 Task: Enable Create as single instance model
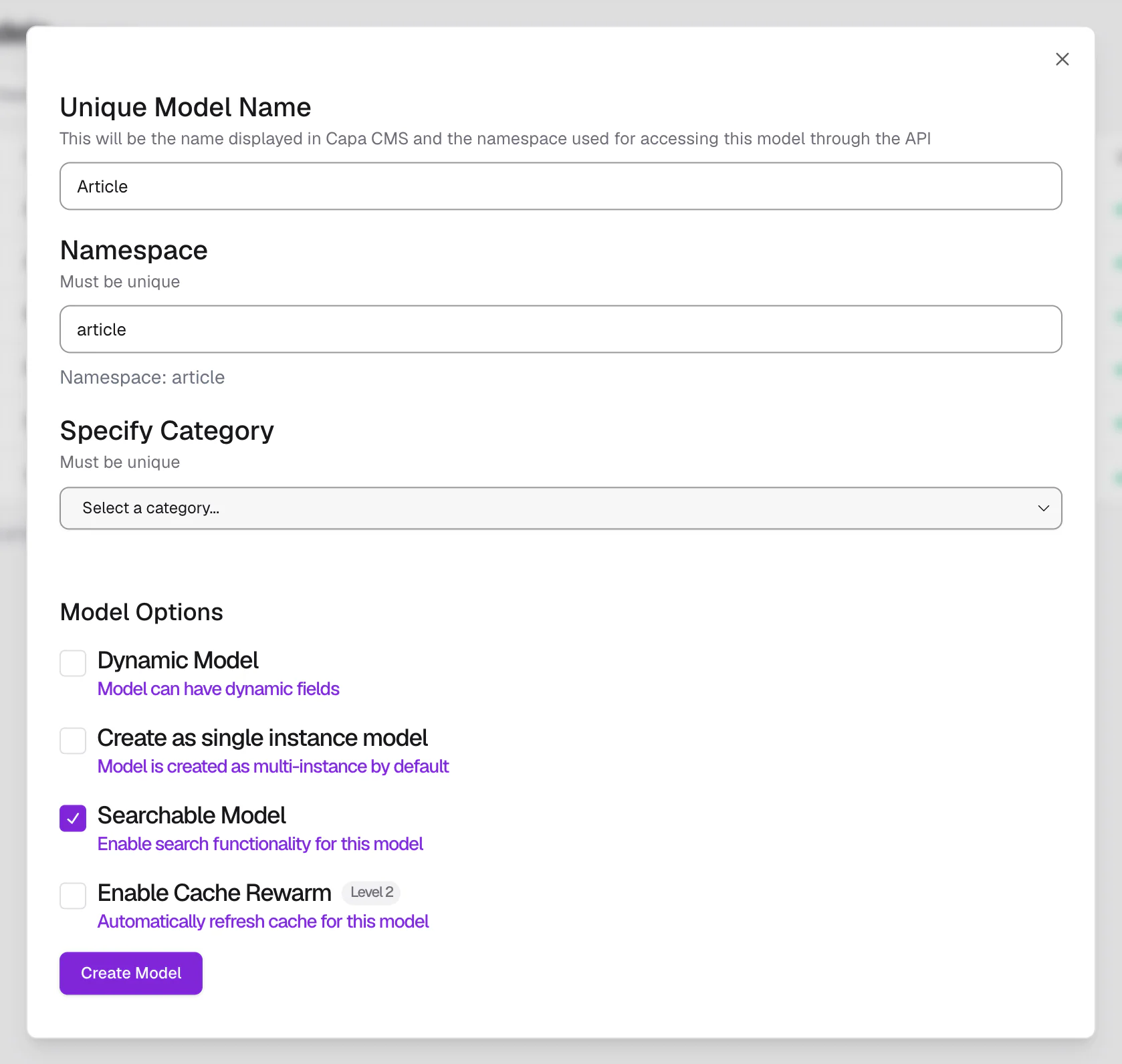tap(73, 741)
